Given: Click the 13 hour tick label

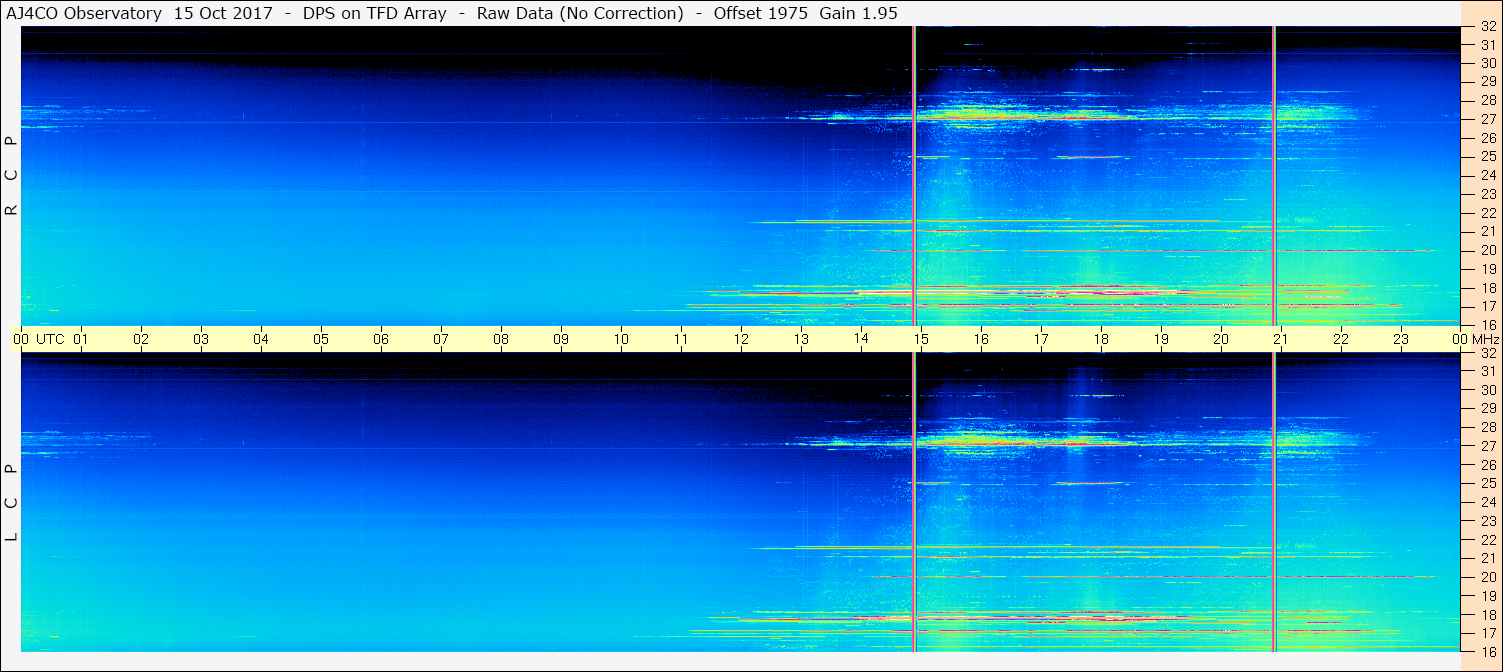Looking at the screenshot, I should pyautogui.click(x=801, y=339).
